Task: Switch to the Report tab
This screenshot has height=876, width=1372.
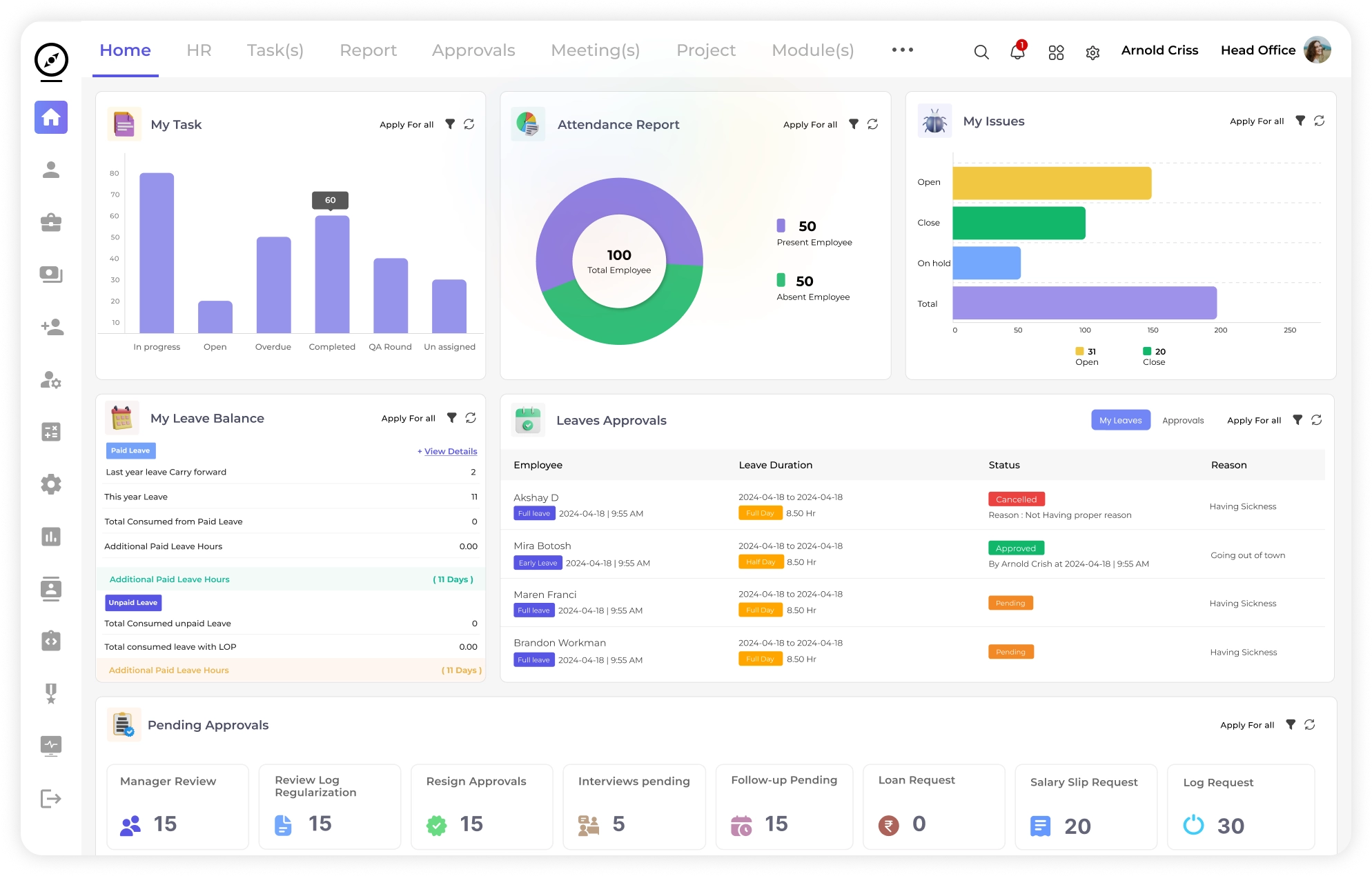Action: pyautogui.click(x=368, y=50)
